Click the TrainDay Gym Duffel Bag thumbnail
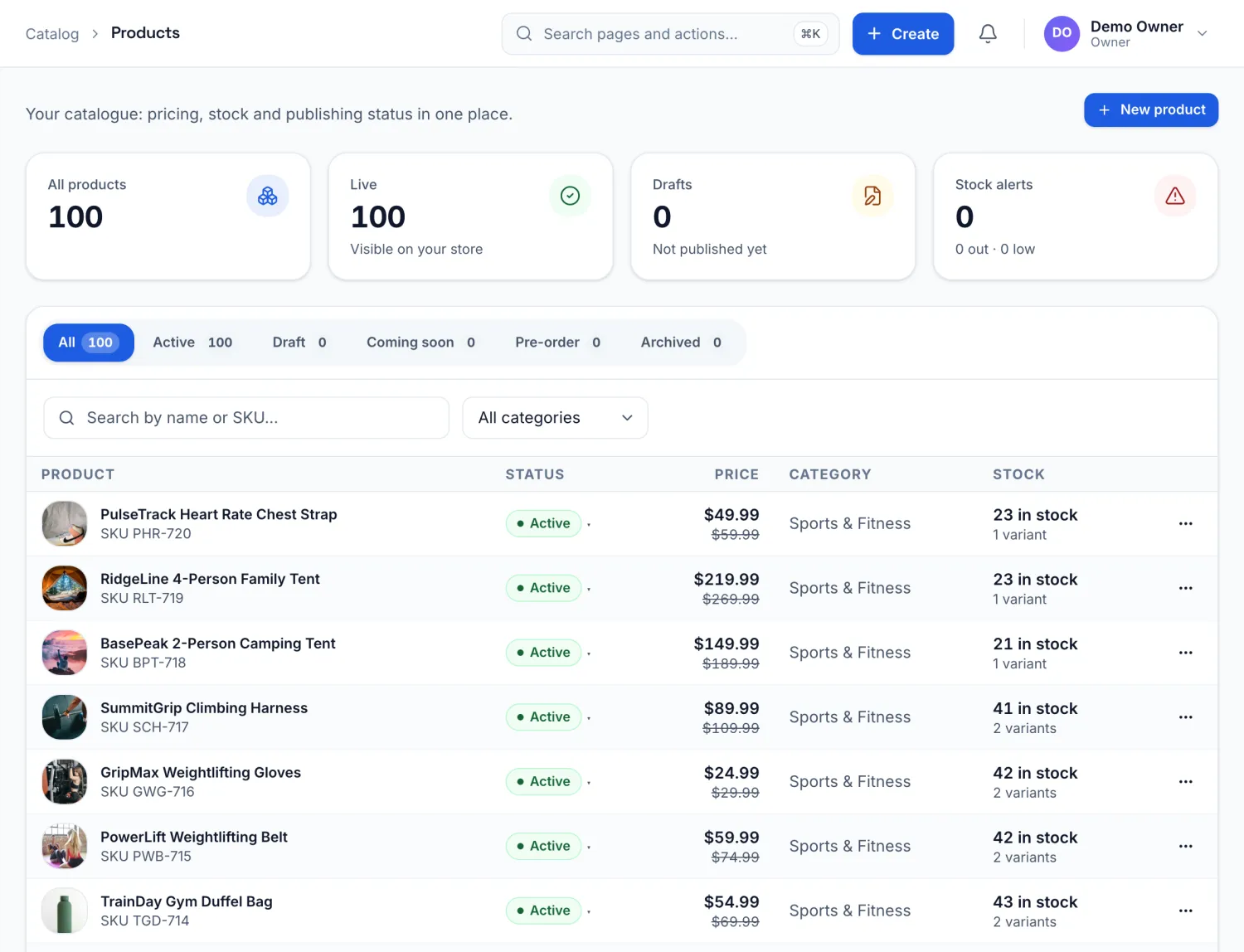1244x952 pixels. click(65, 911)
